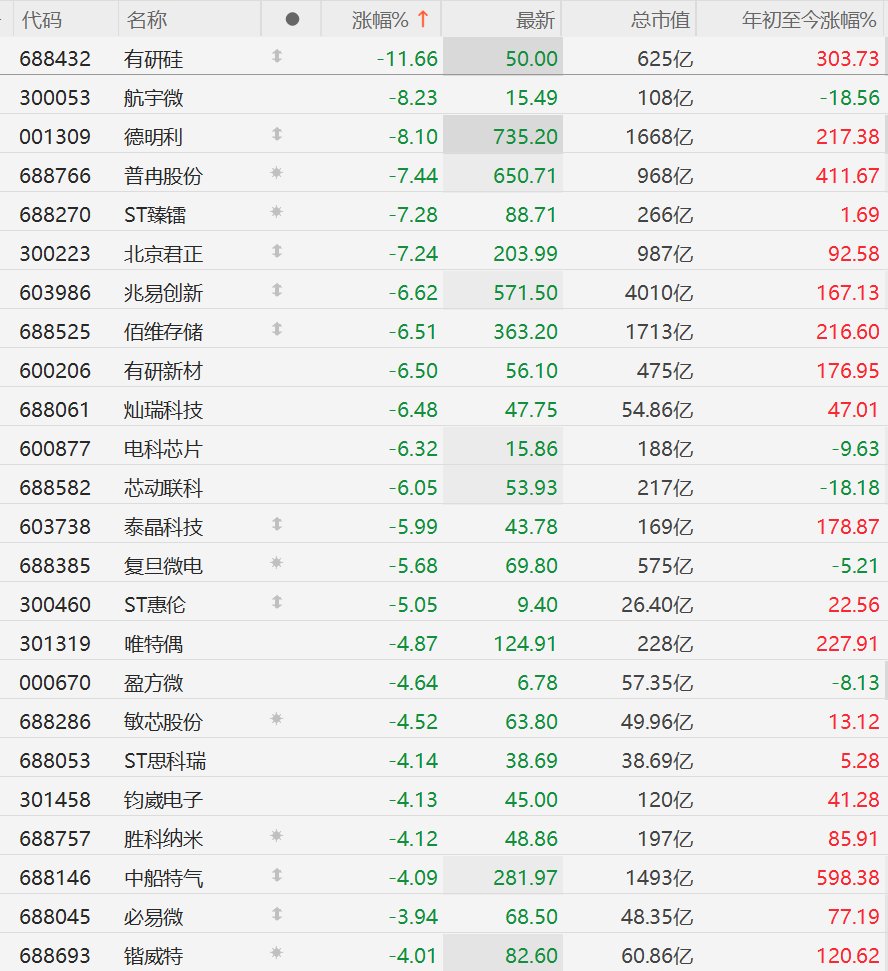Viewport: 888px width, 971px height.
Task: Select the 芯动联科 stock name
Action: pyautogui.click(x=163, y=488)
